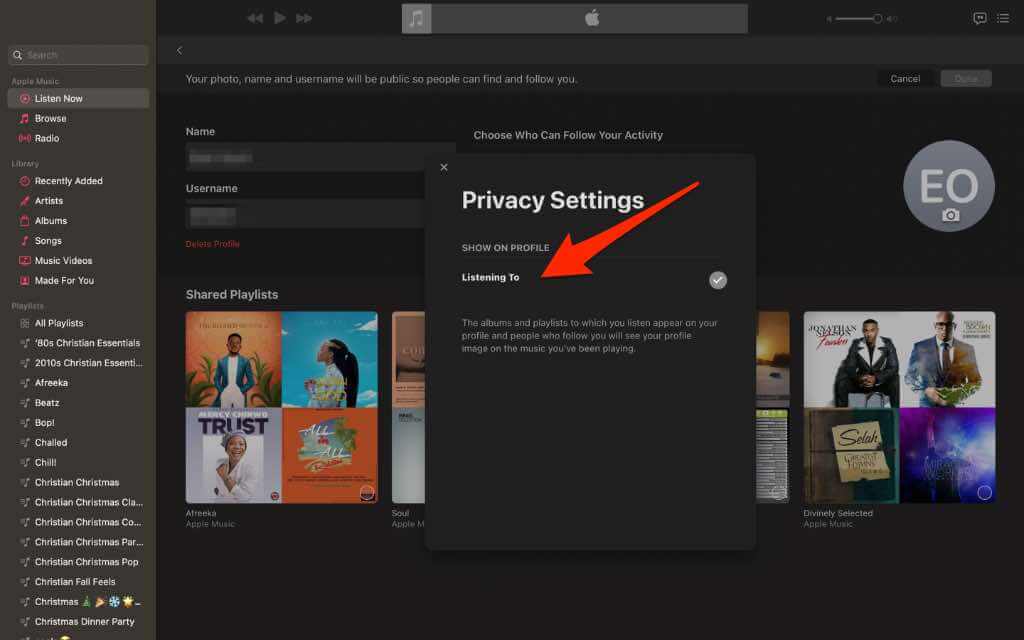Click the camera icon on profile photo
The image size is (1024, 640).
[950, 215]
